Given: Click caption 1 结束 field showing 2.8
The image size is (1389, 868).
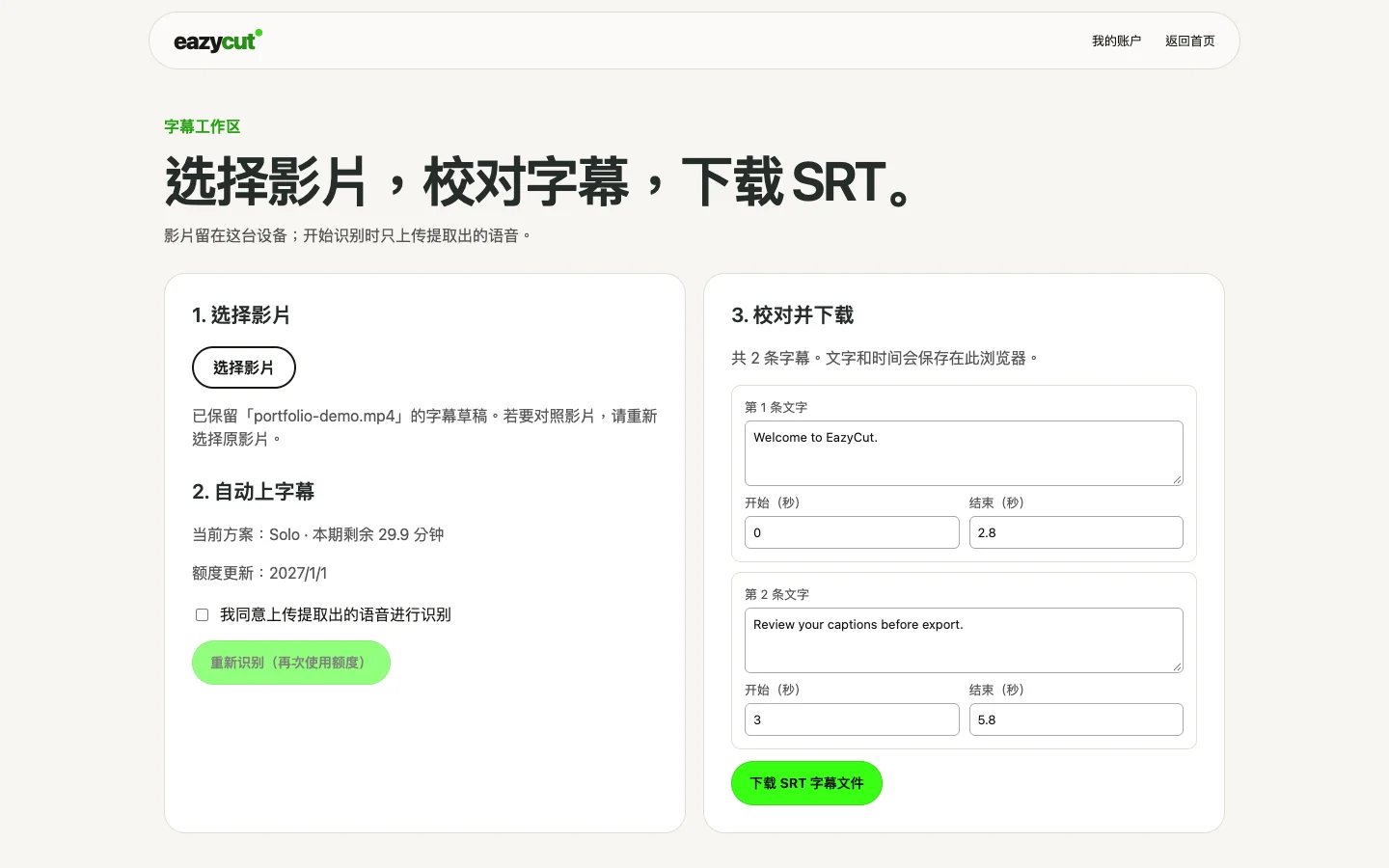Looking at the screenshot, I should [1076, 532].
